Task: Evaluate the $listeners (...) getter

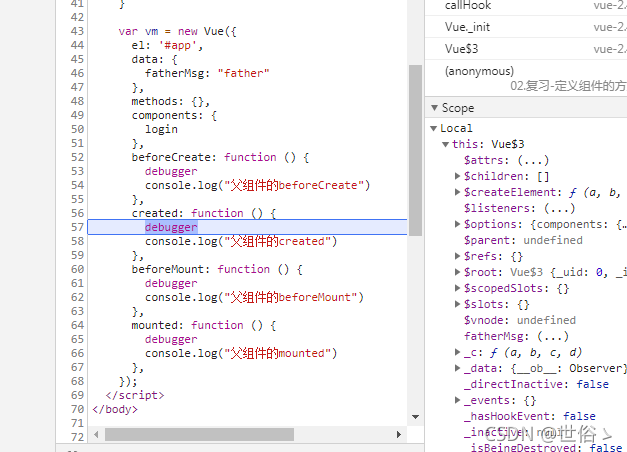Action: pyautogui.click(x=559, y=208)
